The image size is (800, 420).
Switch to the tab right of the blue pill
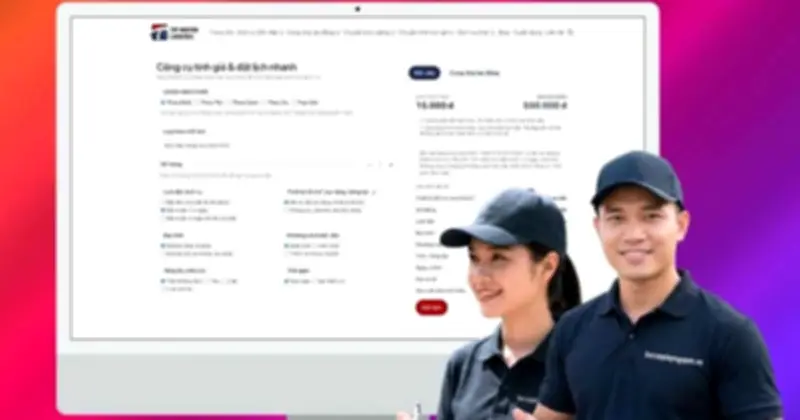tap(474, 73)
